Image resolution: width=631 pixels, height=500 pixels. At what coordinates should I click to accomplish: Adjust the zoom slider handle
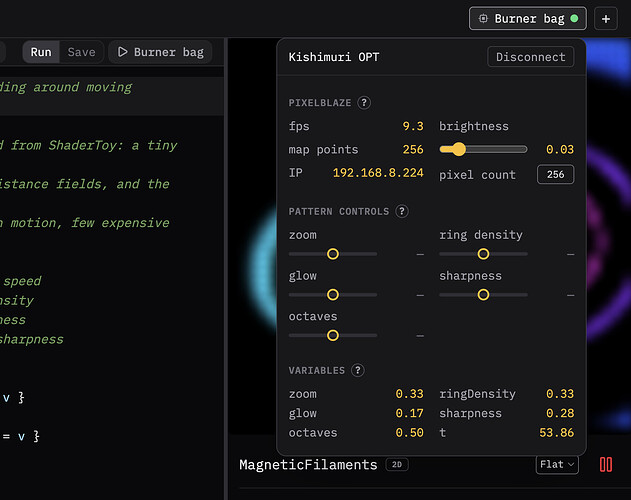(x=333, y=254)
